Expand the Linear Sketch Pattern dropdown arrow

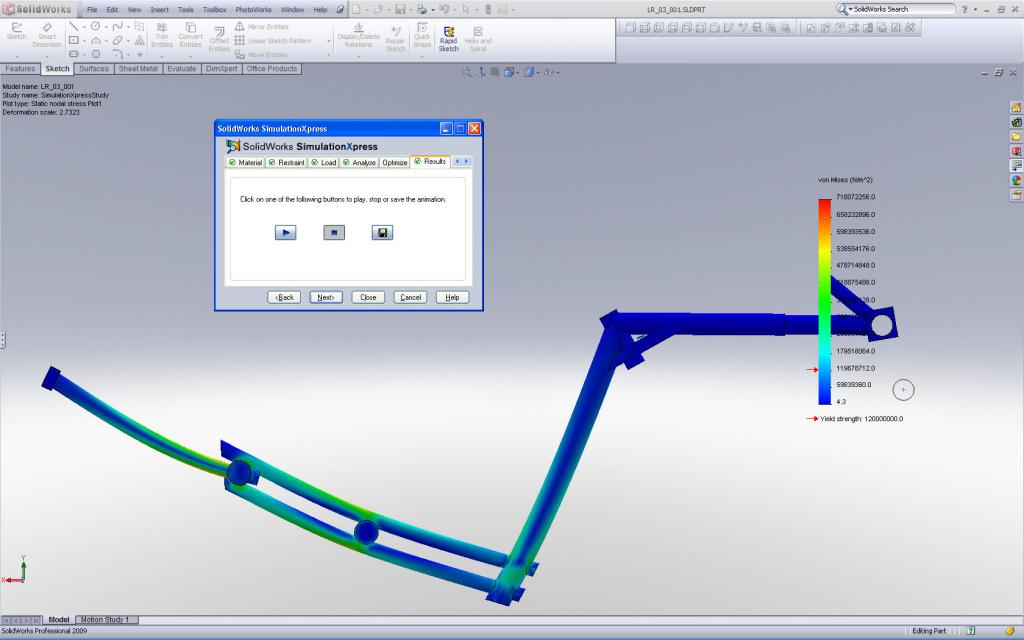pos(328,41)
